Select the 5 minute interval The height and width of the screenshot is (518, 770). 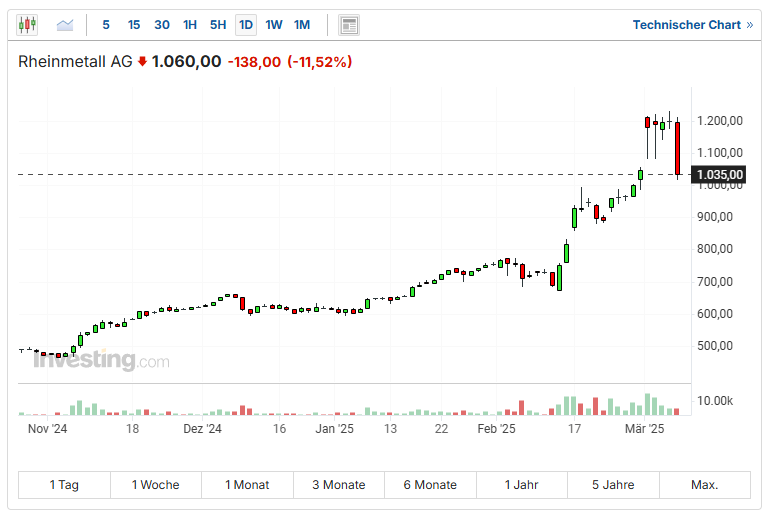[106, 25]
